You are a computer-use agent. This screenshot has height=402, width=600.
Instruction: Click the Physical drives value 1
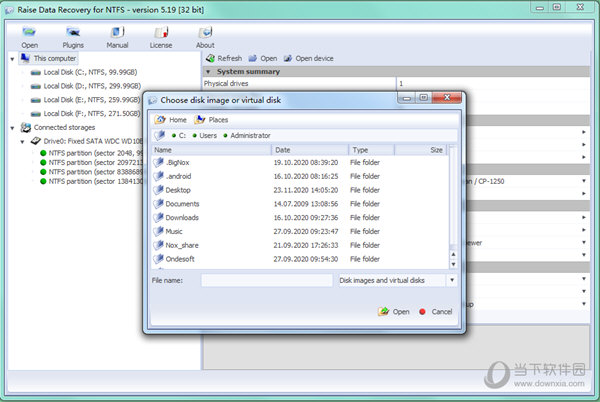click(401, 83)
